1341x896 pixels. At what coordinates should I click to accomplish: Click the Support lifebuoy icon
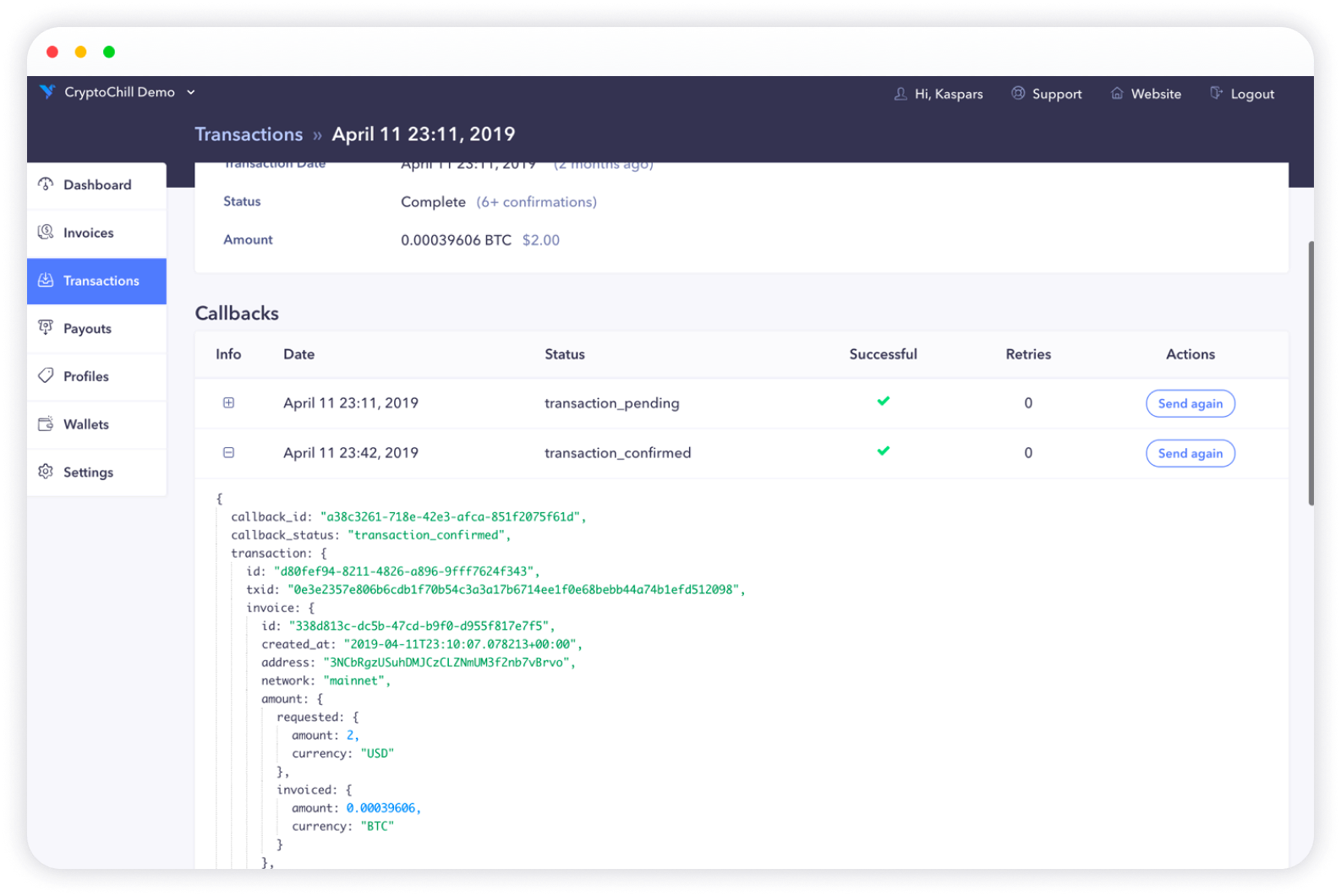(1018, 94)
